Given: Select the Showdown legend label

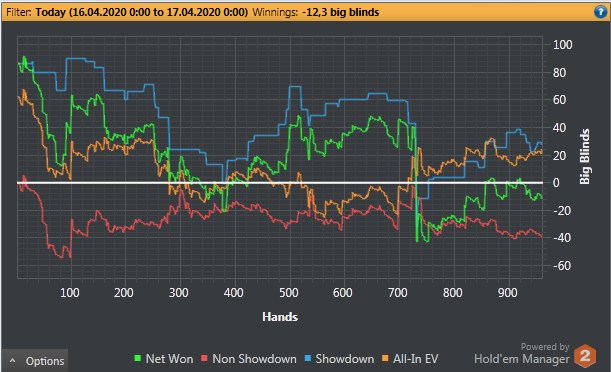Looking at the screenshot, I should (x=344, y=359).
